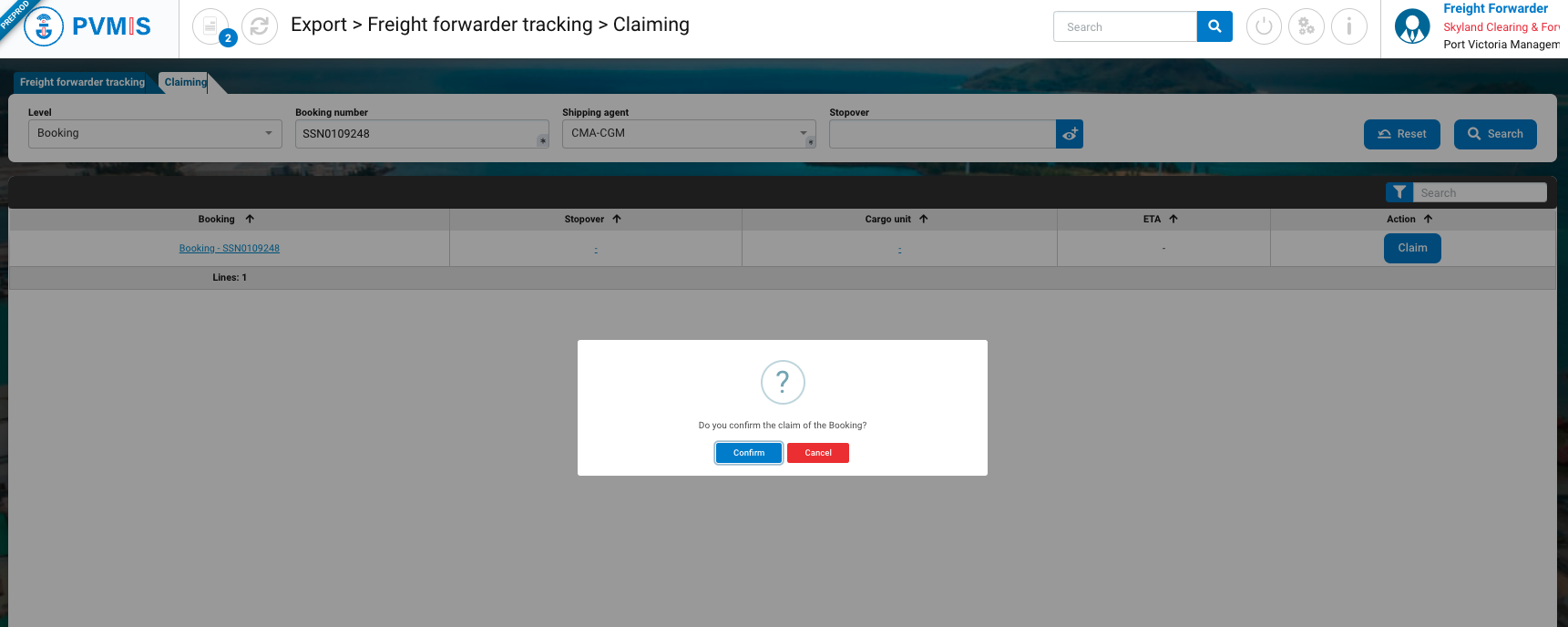1568x627 pixels.
Task: Select the Claiming tab
Action: click(x=185, y=82)
